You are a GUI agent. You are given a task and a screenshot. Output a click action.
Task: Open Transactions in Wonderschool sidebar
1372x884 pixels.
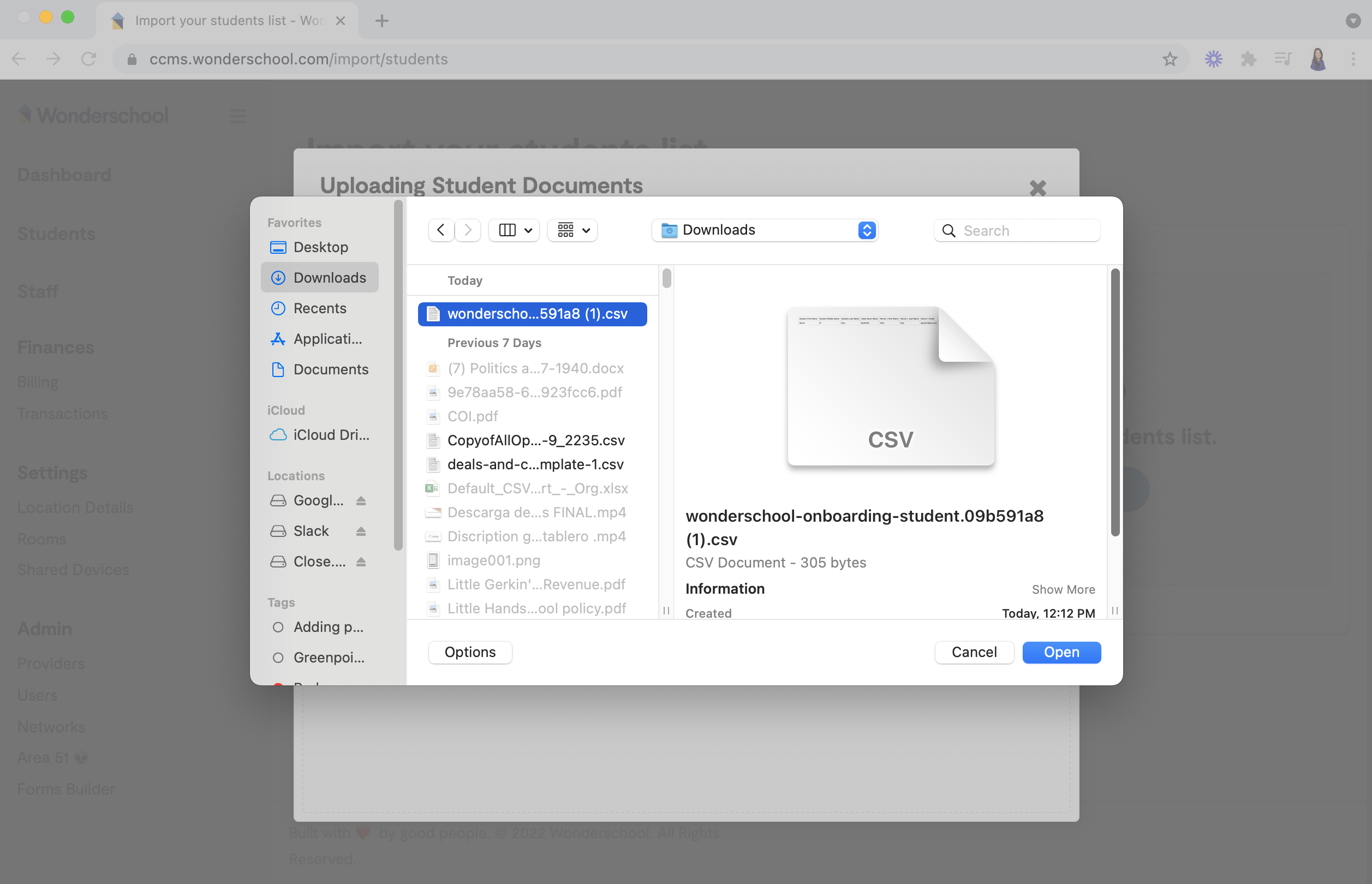point(63,413)
